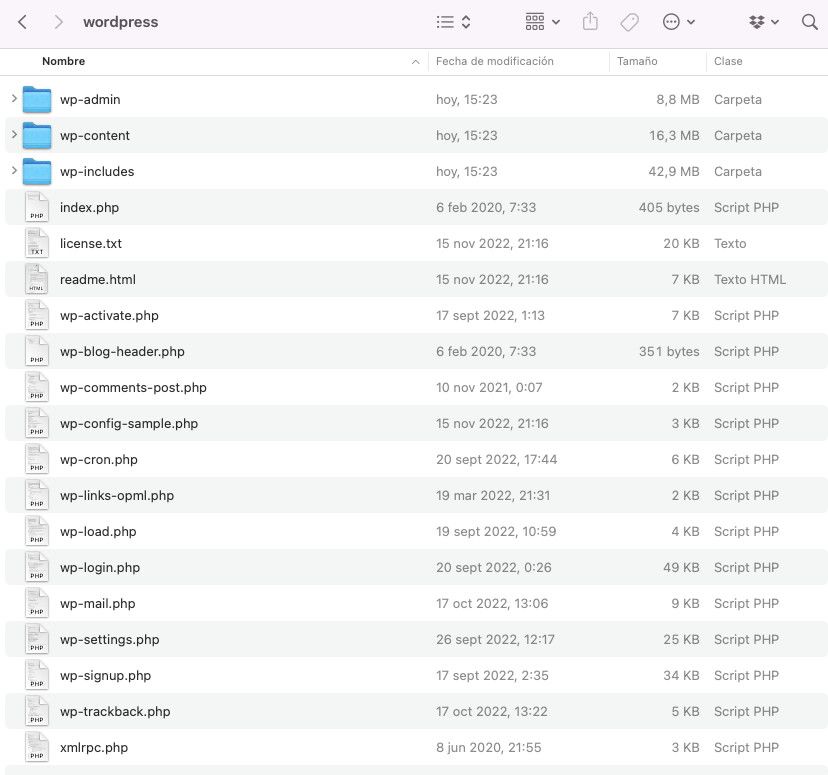This screenshot has width=828, height=775.
Task: Click the file name wp-config-sample.php
Action: tap(129, 424)
